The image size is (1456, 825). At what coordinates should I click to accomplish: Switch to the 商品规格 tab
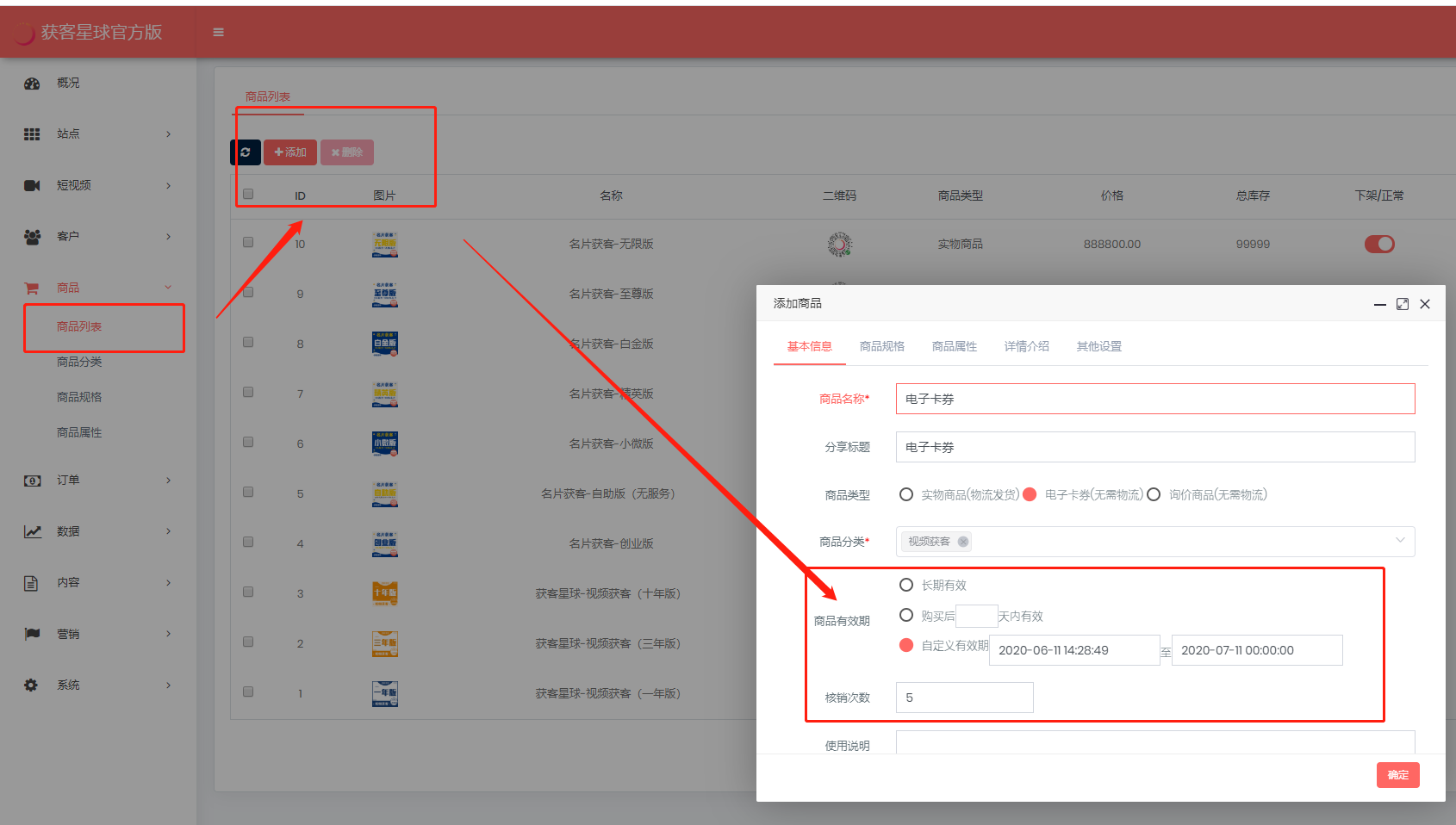881,346
